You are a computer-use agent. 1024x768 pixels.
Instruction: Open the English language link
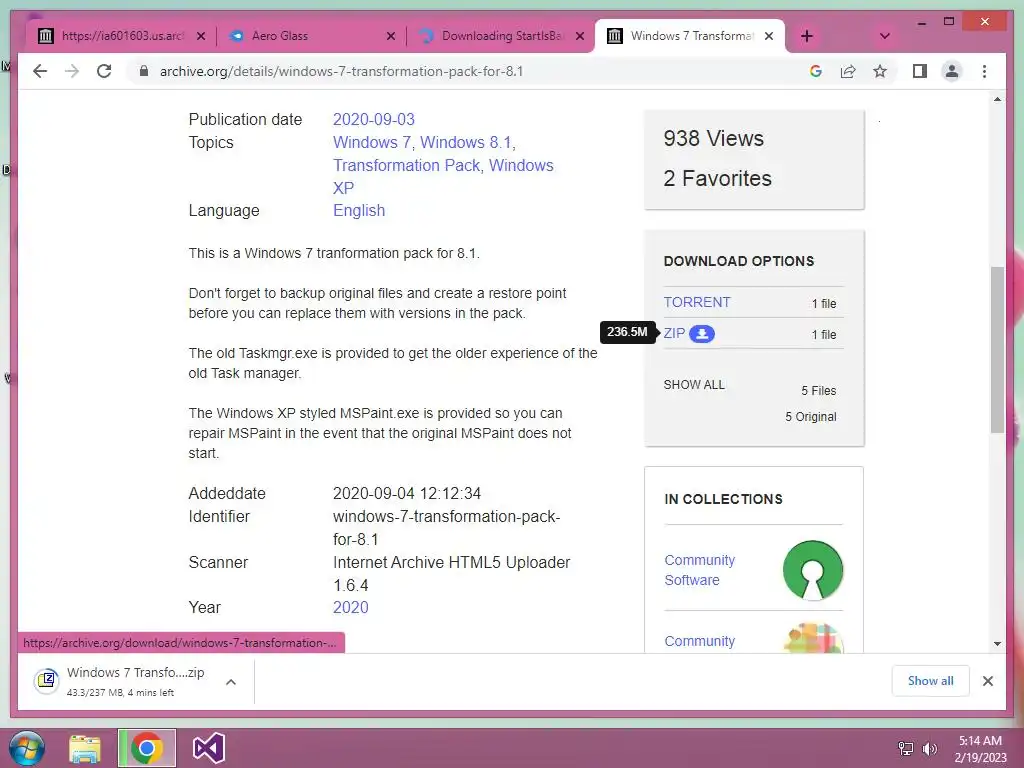pos(359,210)
